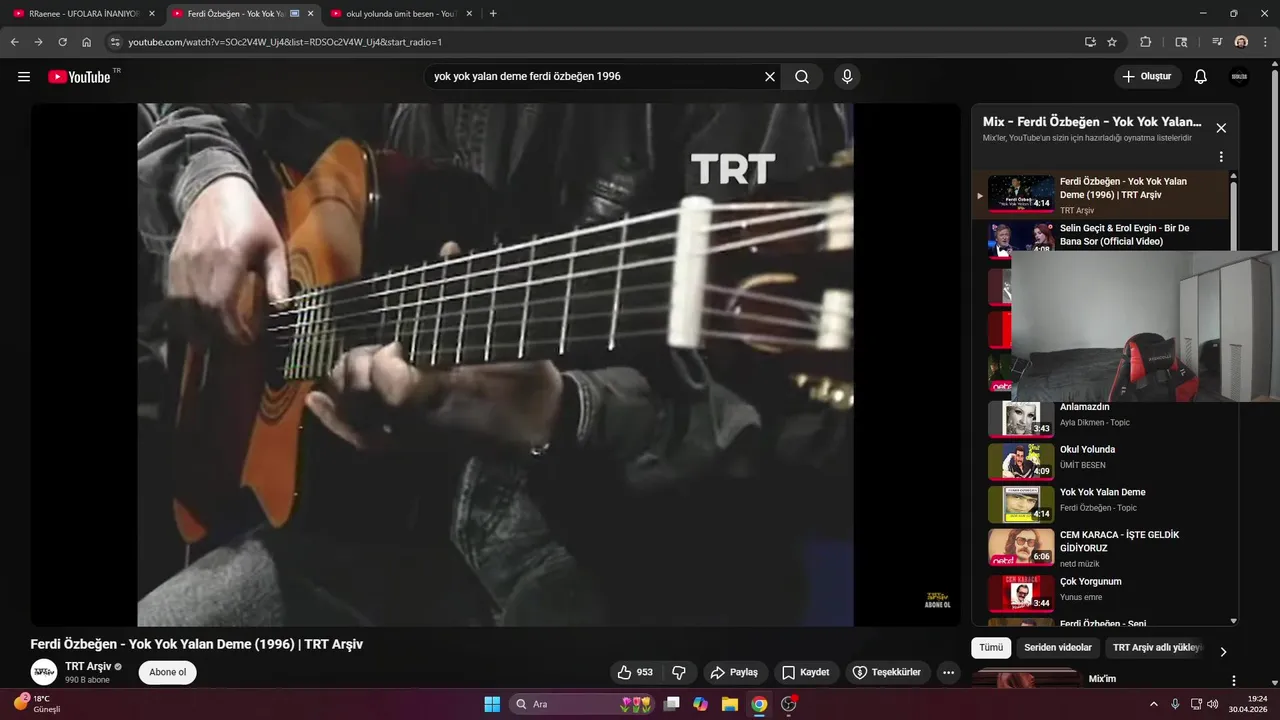
Task: Run search with the magnifier button
Action: coord(802,77)
